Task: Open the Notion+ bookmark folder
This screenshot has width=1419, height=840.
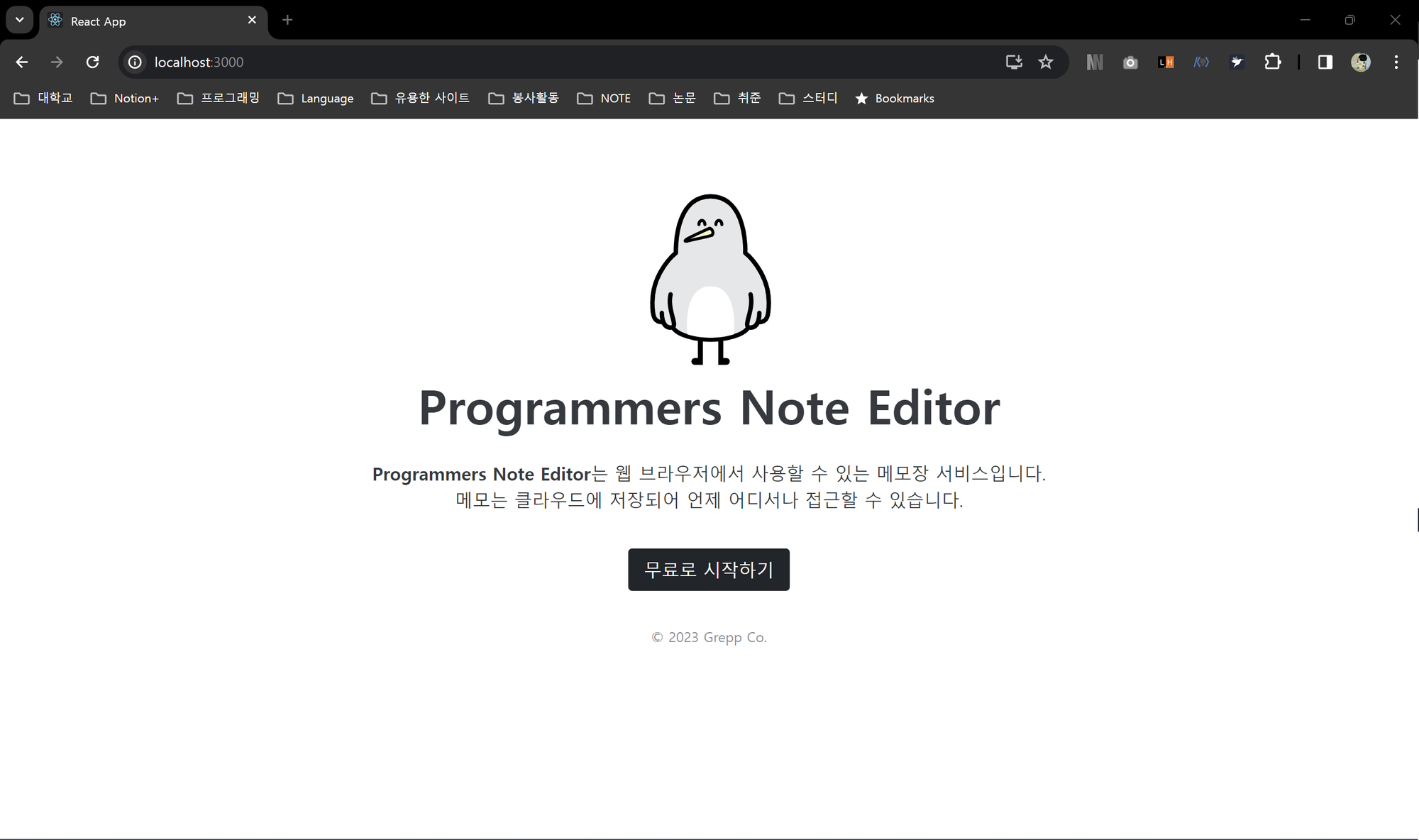Action: (x=125, y=98)
